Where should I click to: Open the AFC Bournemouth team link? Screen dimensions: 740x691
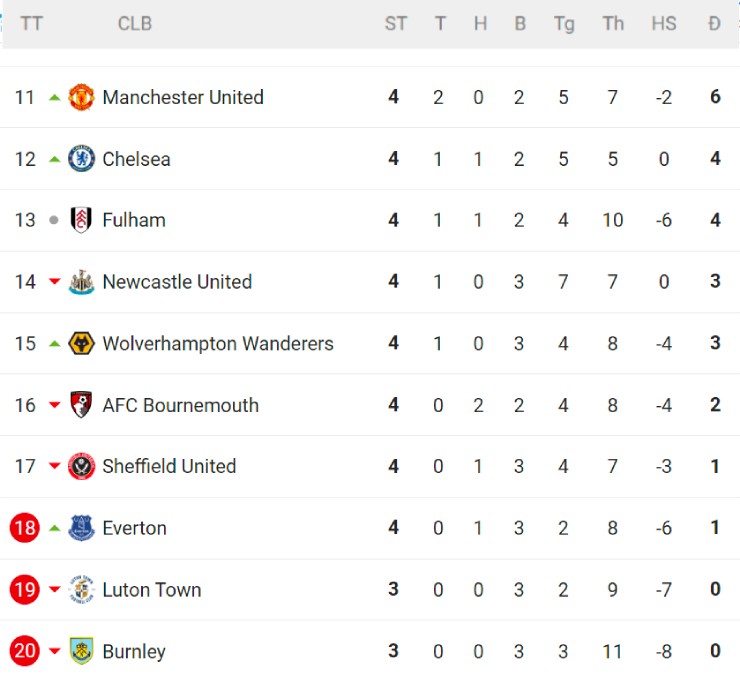click(180, 405)
